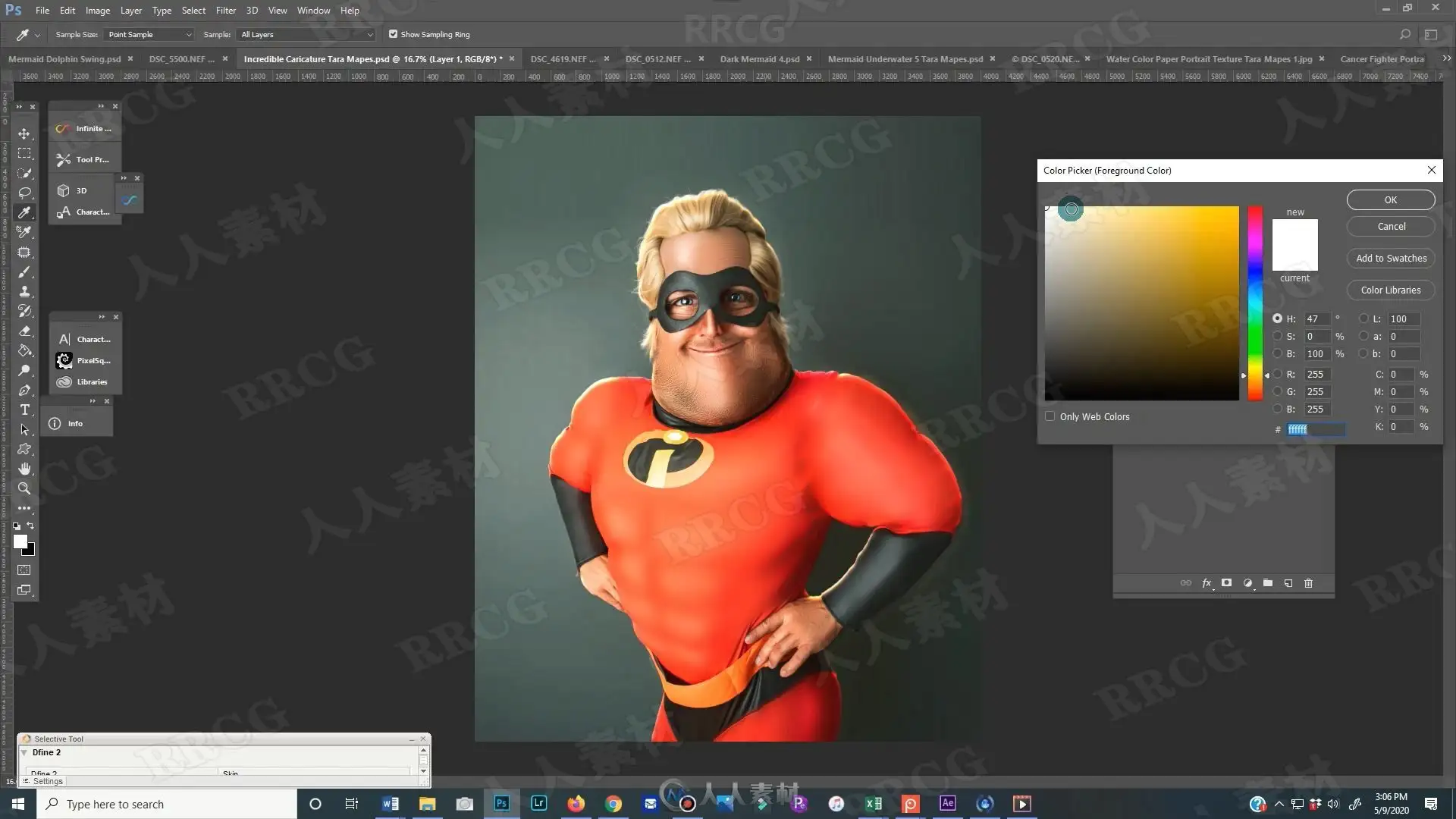Click Cancel in the Color Picker
1456x819 pixels.
tap(1391, 226)
